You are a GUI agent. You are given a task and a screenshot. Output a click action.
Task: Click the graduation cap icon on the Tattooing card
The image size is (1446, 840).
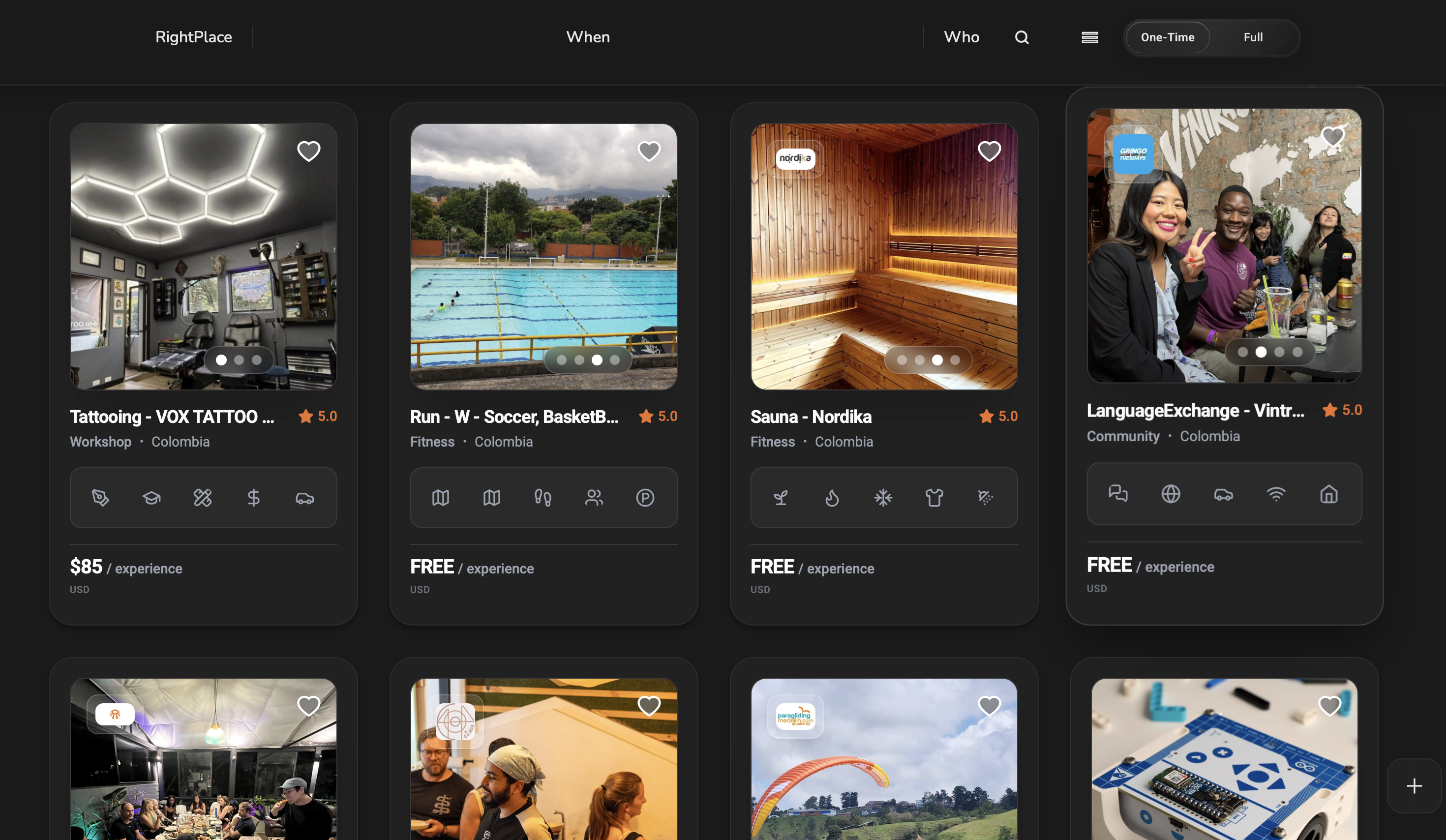(151, 498)
